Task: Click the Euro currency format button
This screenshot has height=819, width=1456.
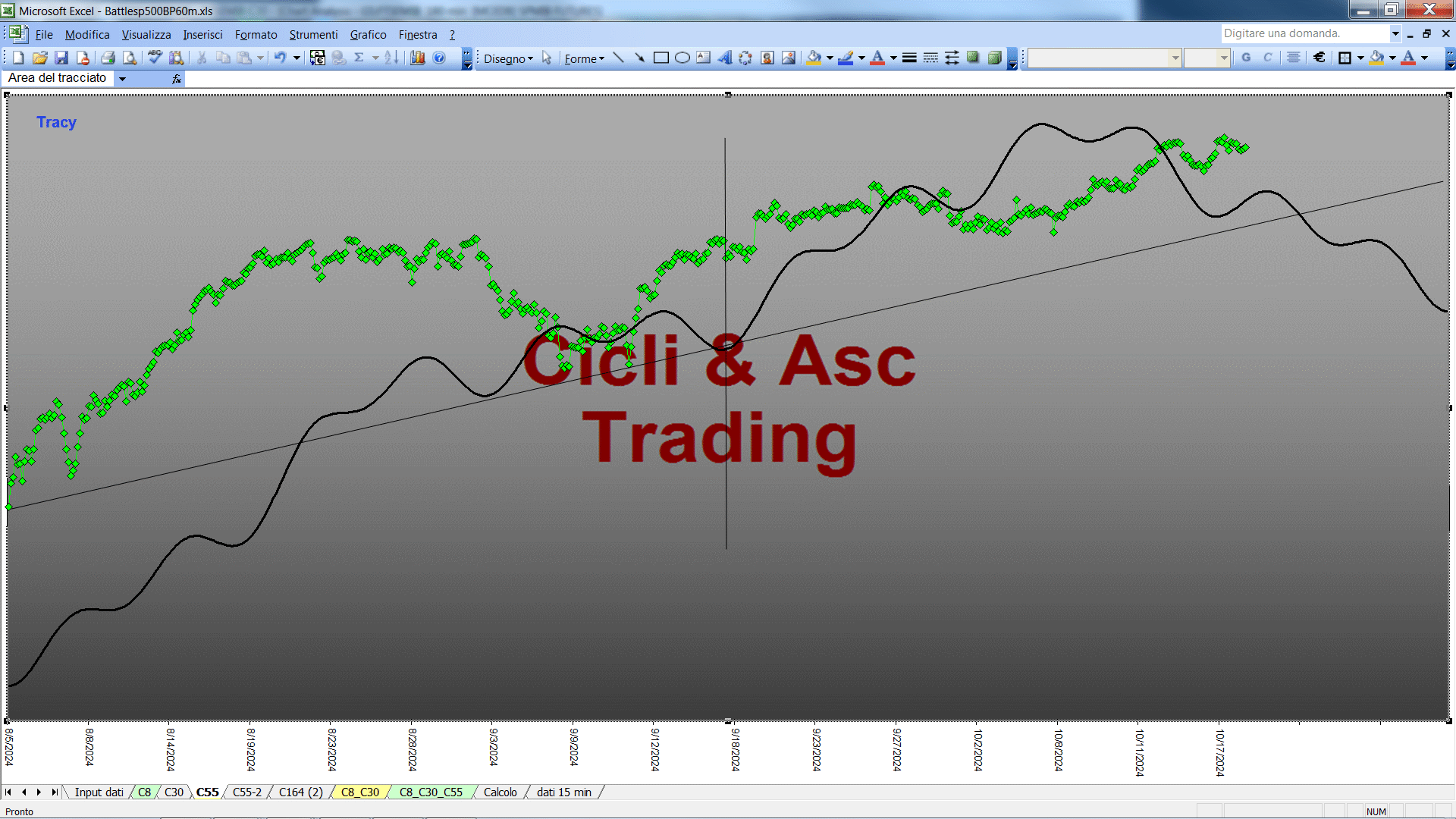Action: pos(1319,58)
